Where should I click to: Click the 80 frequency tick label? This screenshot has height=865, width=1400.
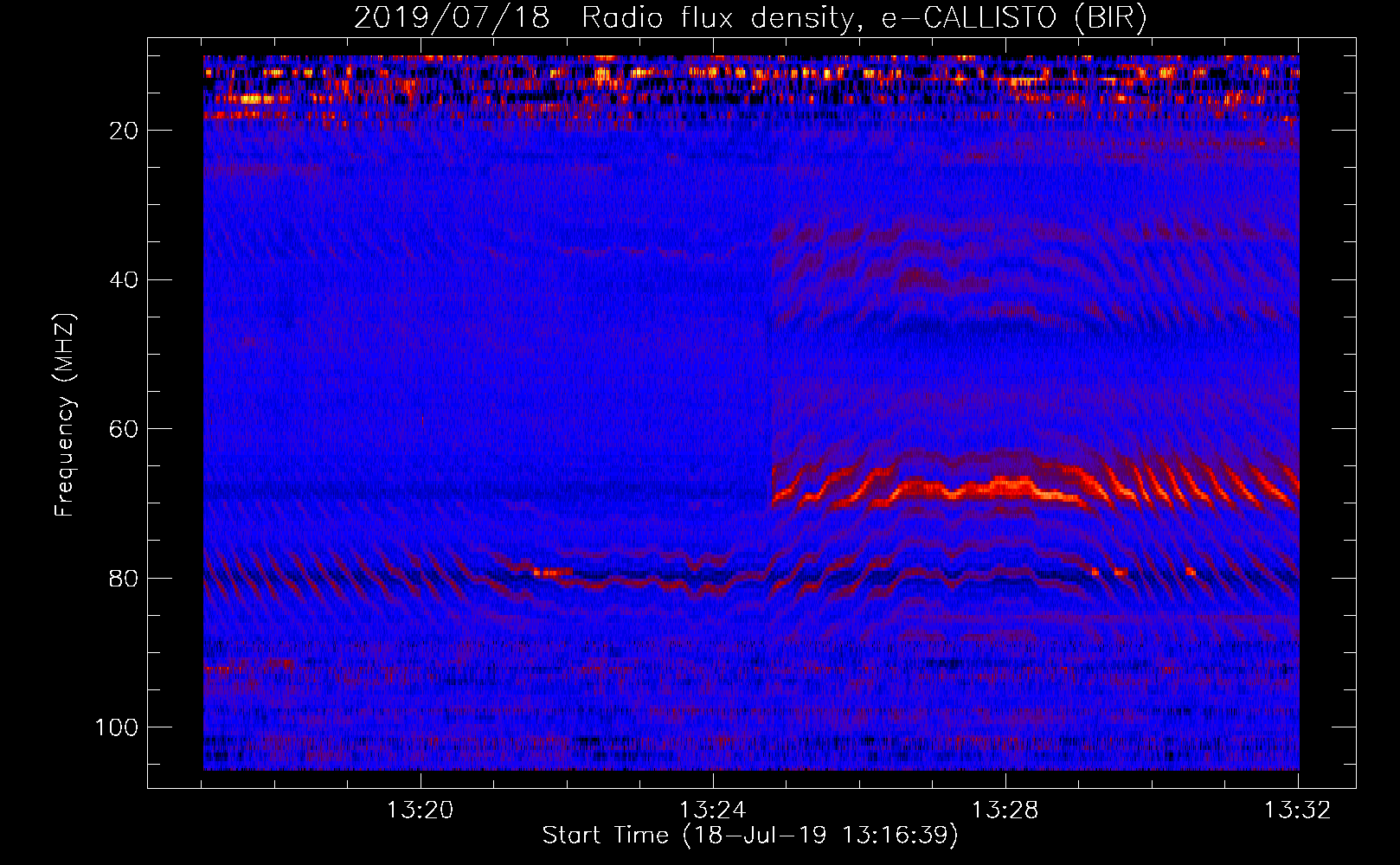(x=125, y=578)
